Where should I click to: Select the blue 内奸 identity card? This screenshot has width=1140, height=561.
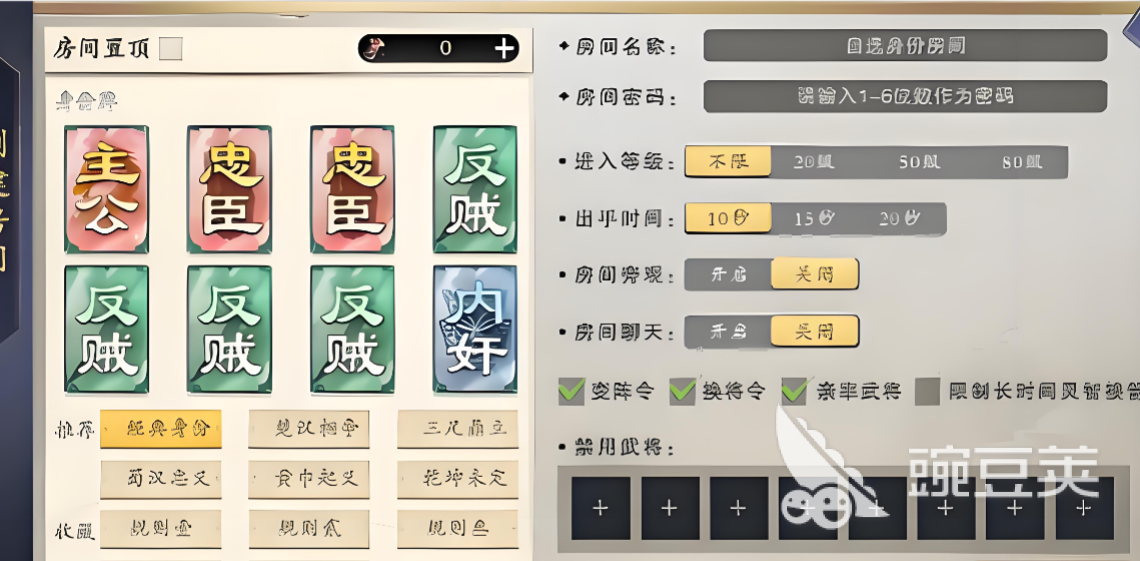475,329
